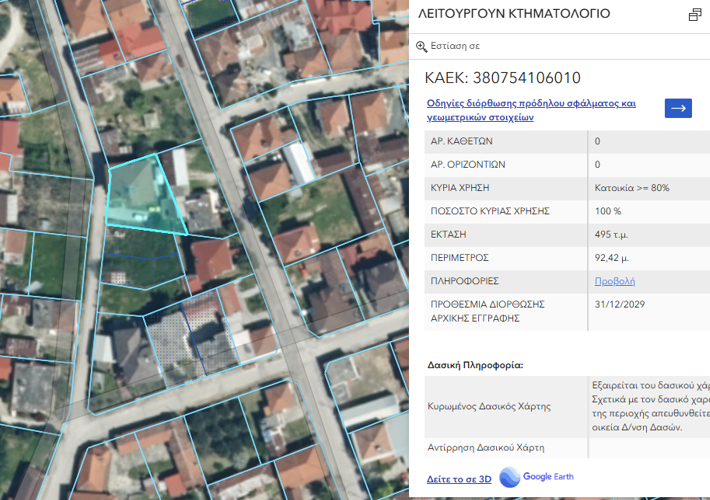Click the ΠΟΣΟΣΤΟ ΚΥΡΙΑΣ ΧΡΗΣΗΣ label
Screen dimensions: 710x500
[490, 211]
